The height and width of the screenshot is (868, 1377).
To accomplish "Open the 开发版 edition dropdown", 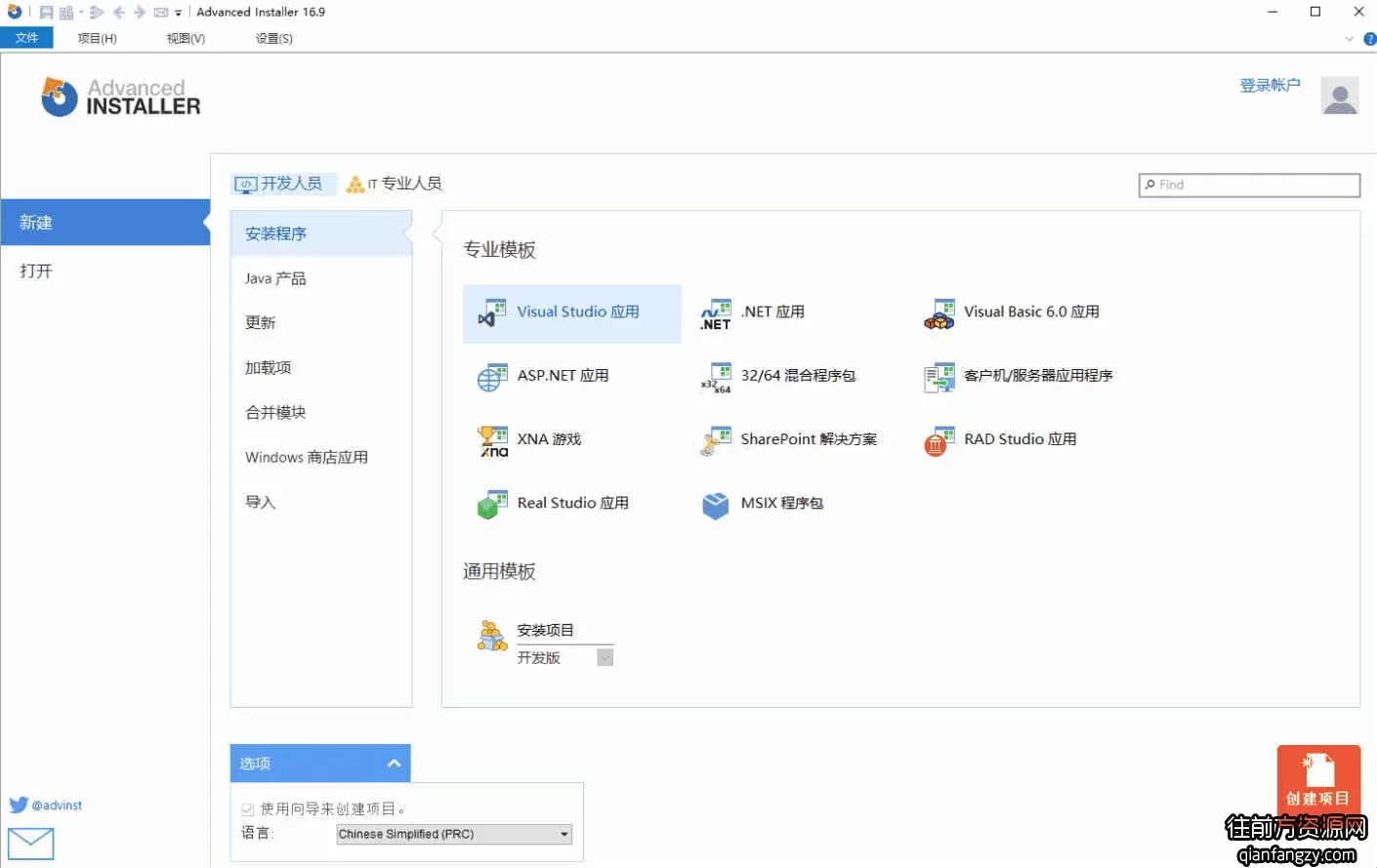I will click(x=605, y=658).
